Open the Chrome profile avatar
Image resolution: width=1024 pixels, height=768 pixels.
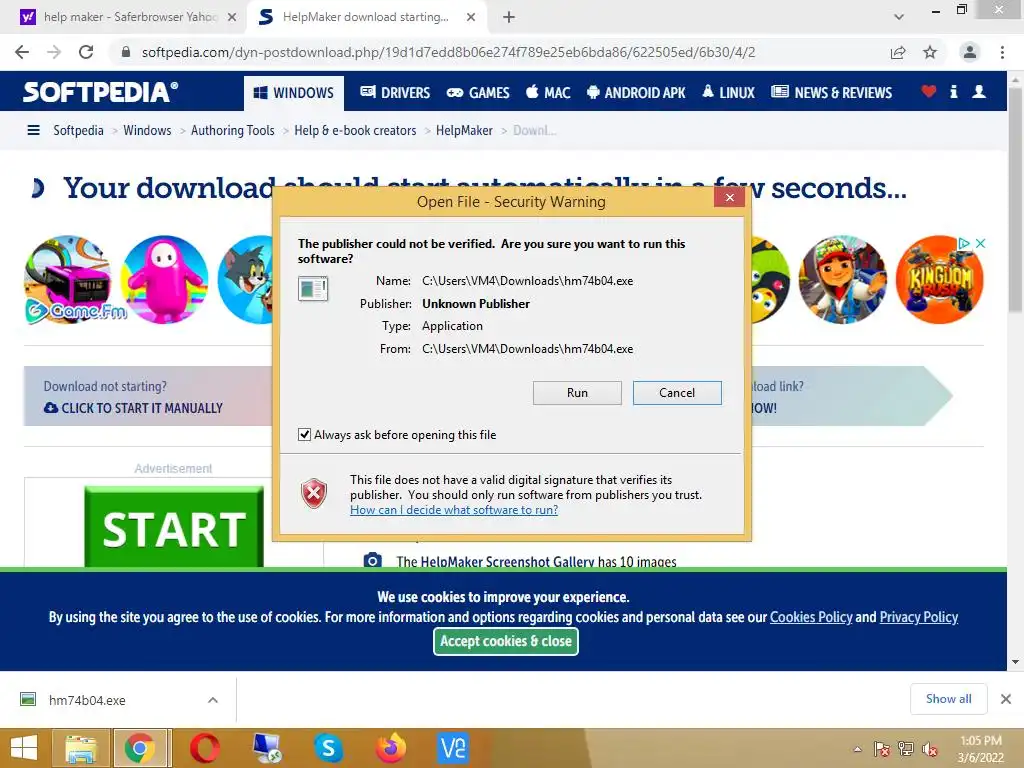coord(970,52)
